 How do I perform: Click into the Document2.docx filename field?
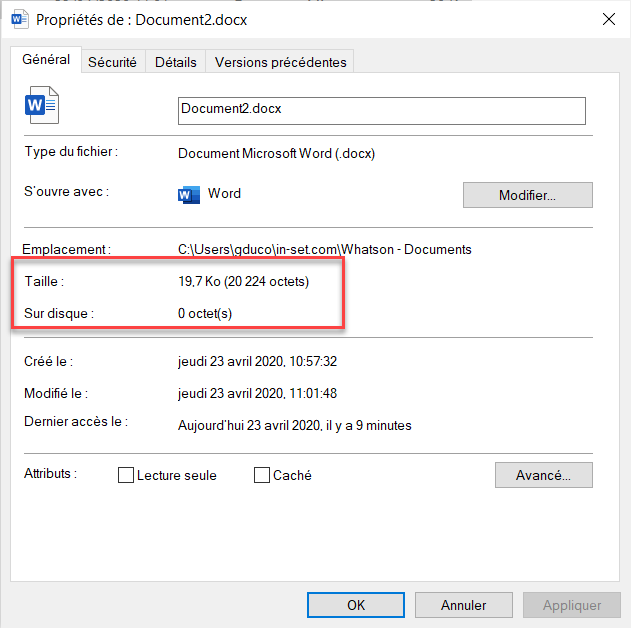coord(380,109)
